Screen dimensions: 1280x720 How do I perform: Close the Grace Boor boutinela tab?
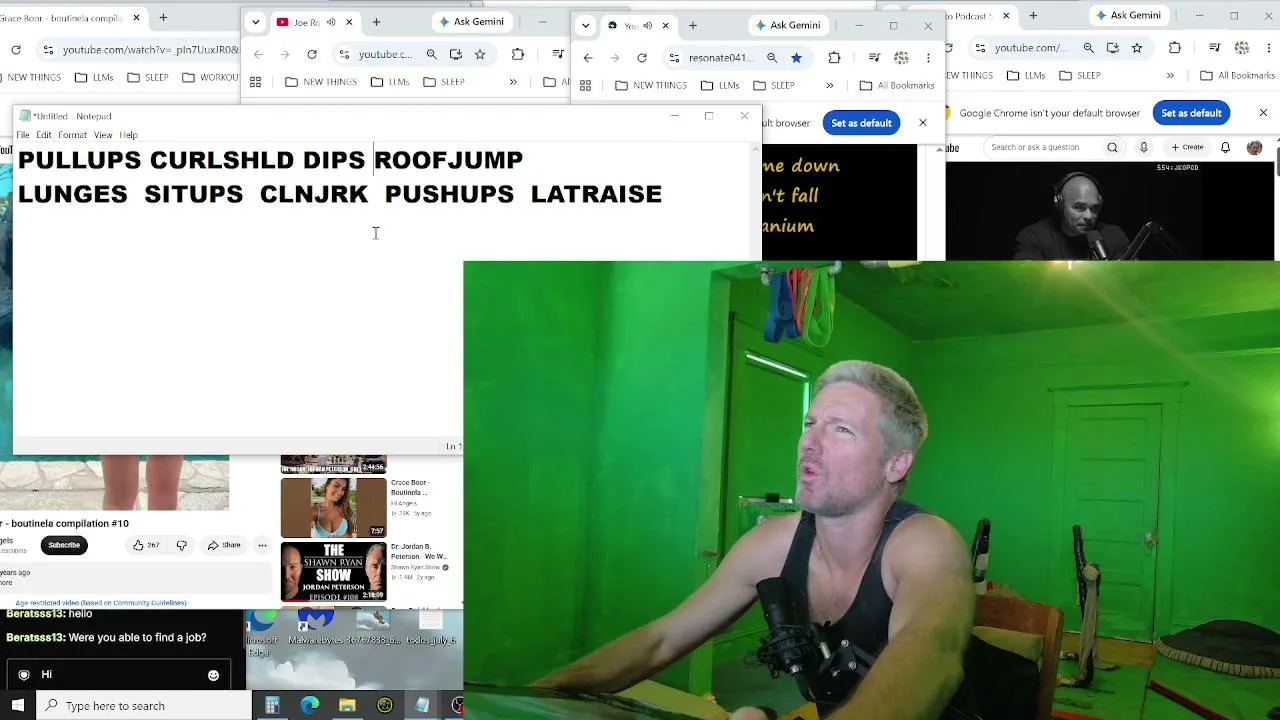pos(134,18)
